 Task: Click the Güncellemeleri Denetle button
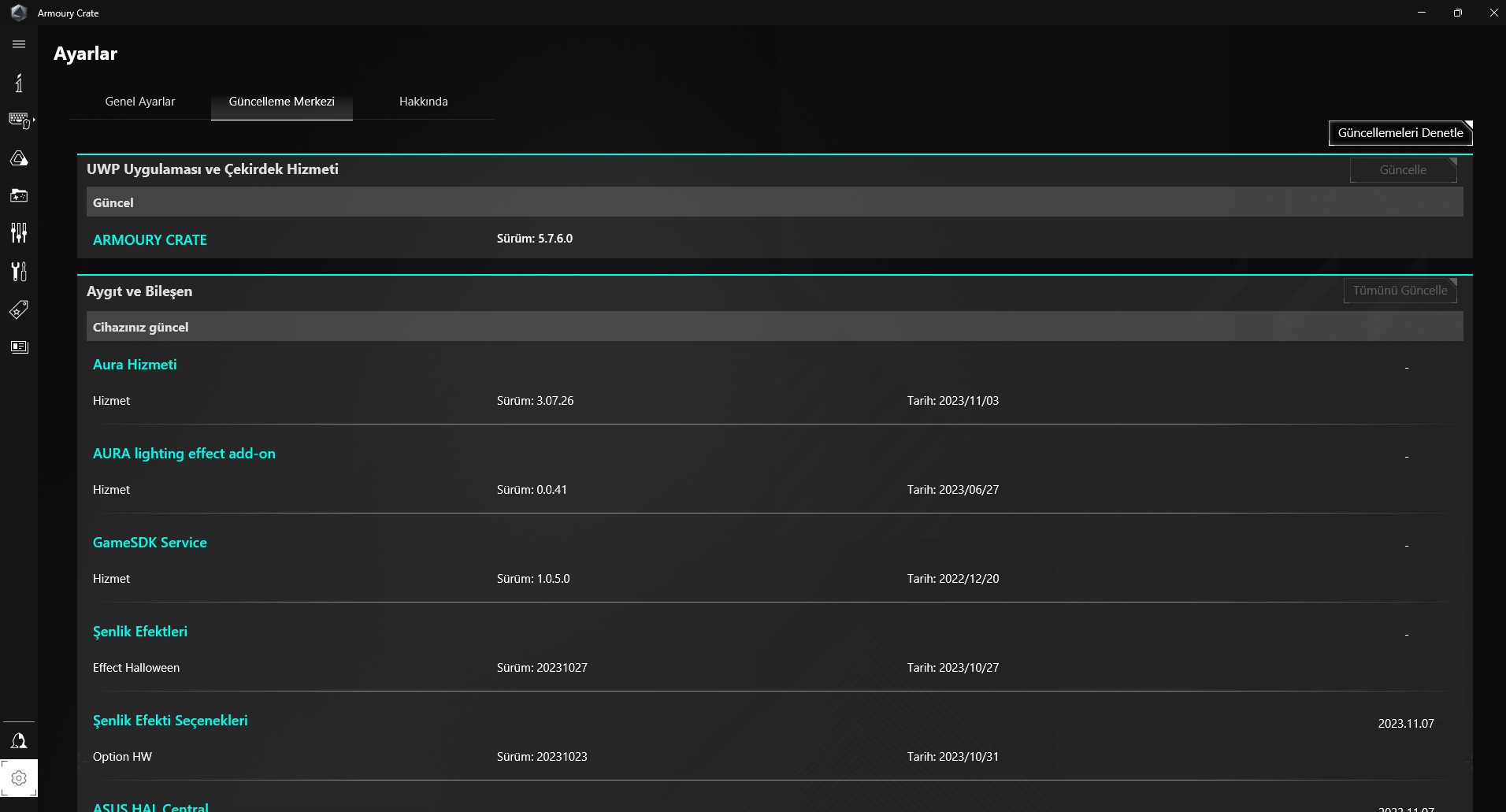click(1400, 133)
